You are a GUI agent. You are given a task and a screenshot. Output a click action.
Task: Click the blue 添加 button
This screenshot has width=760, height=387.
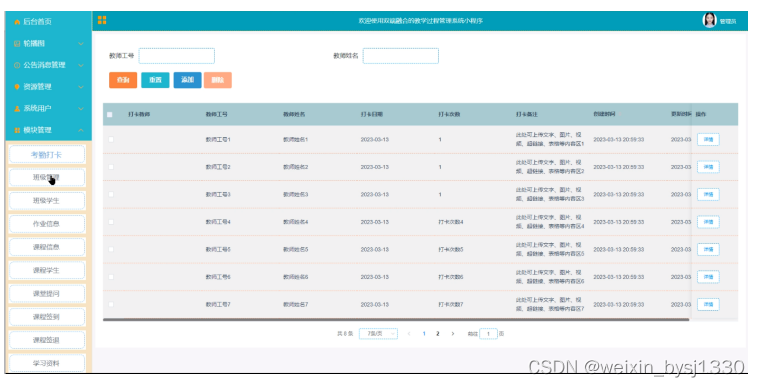tap(188, 80)
